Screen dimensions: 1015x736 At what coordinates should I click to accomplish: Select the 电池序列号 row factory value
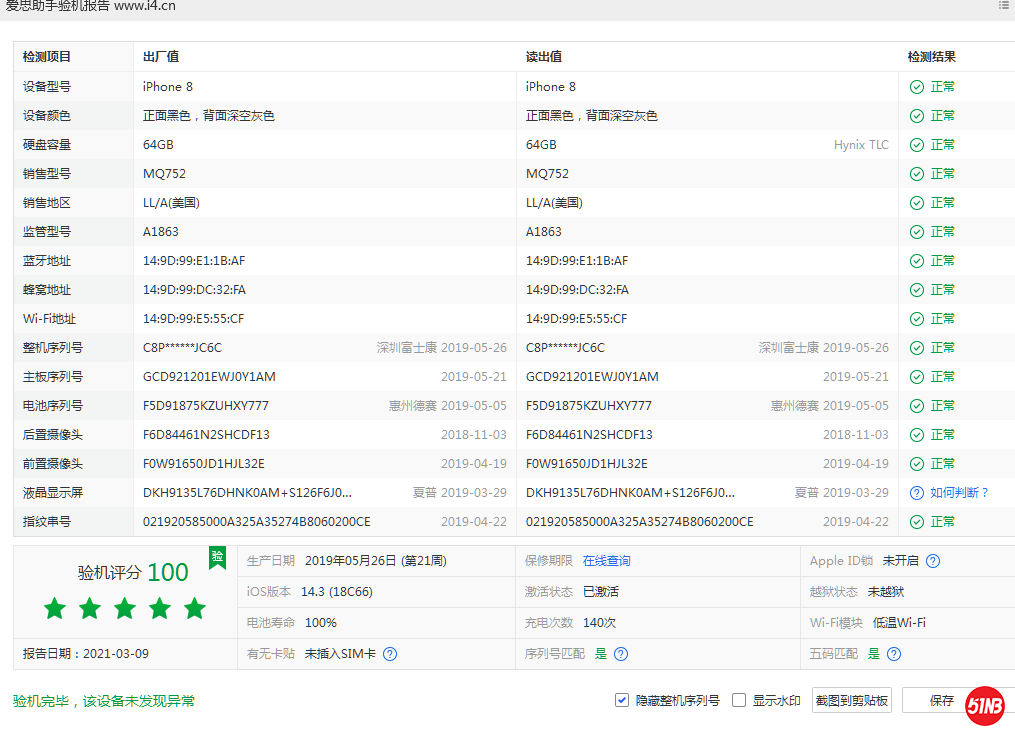[x=206, y=406]
